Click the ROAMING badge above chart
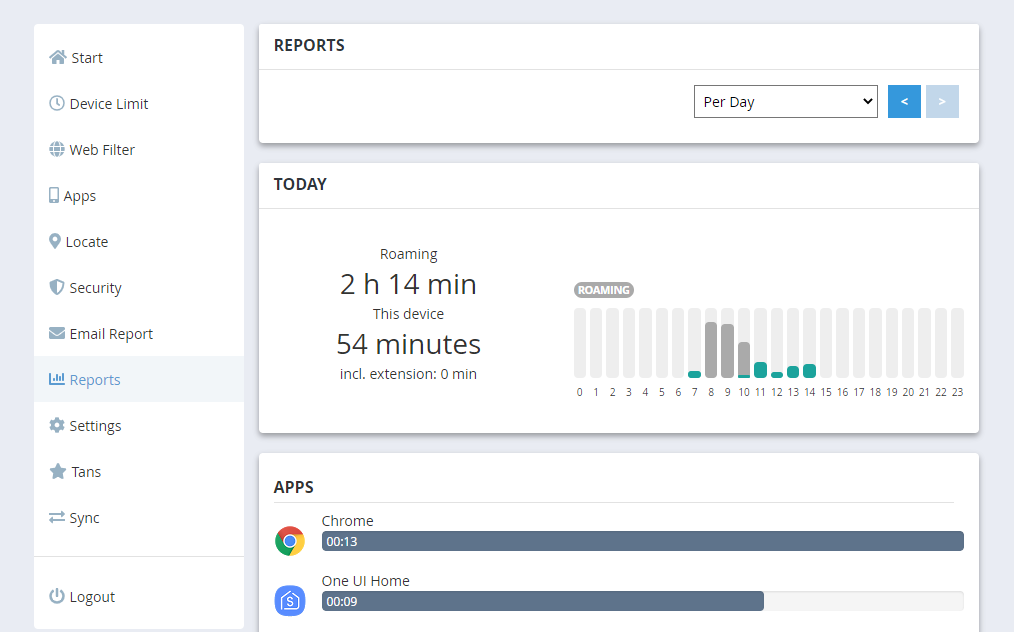The image size is (1014, 632). click(603, 290)
